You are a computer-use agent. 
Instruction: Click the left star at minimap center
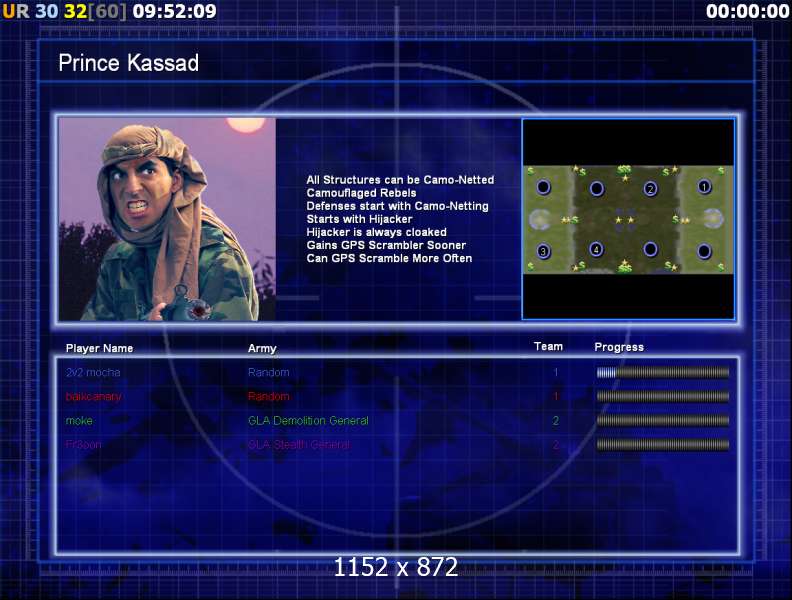[619, 220]
